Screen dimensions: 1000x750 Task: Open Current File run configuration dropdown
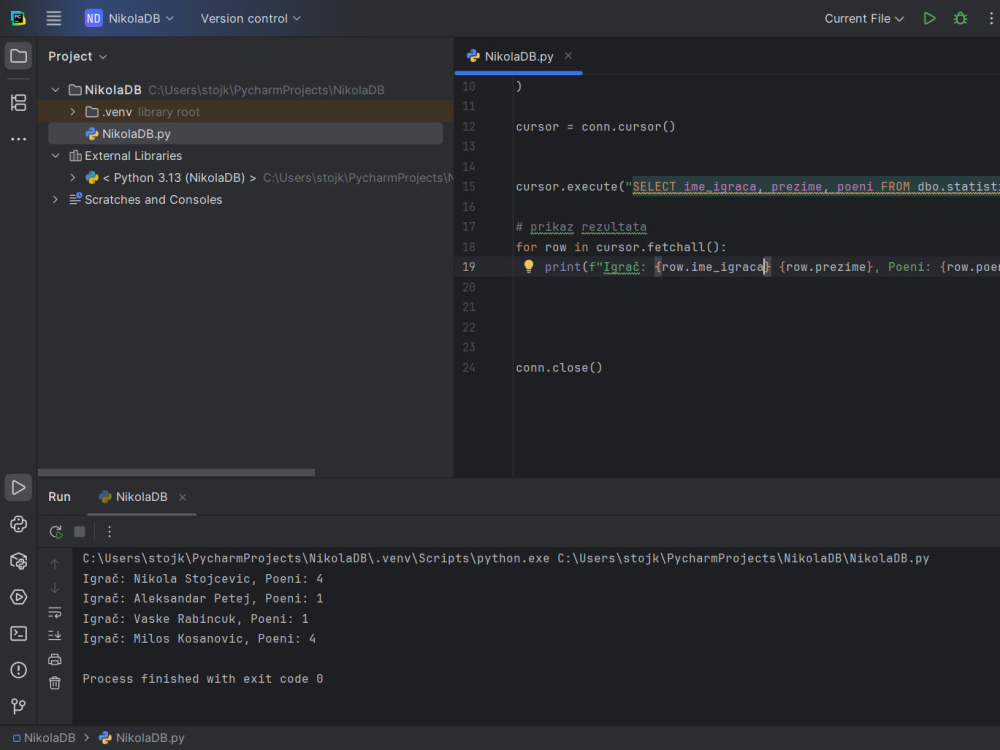(x=864, y=18)
